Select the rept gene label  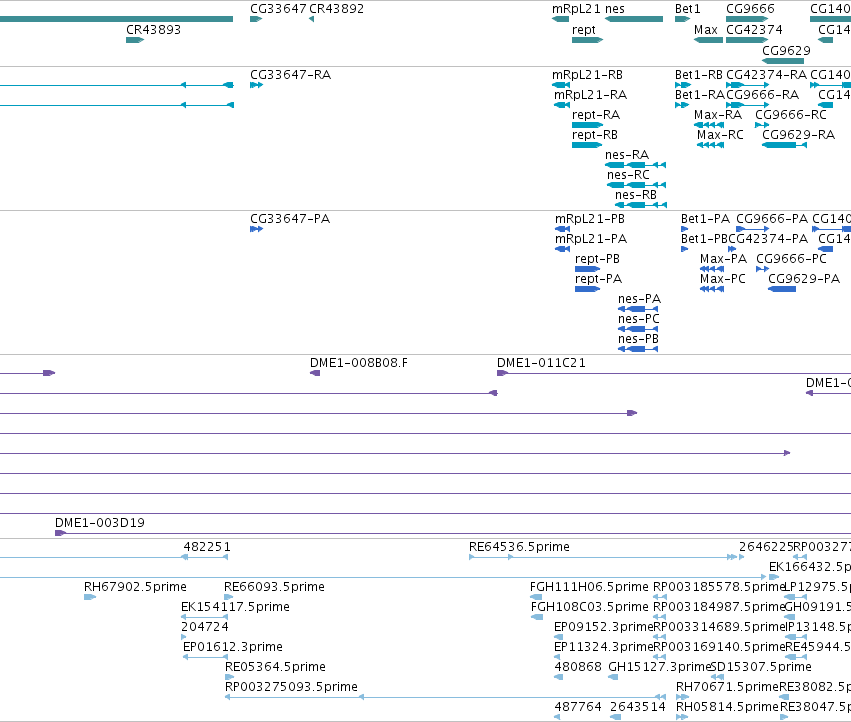coord(583,29)
